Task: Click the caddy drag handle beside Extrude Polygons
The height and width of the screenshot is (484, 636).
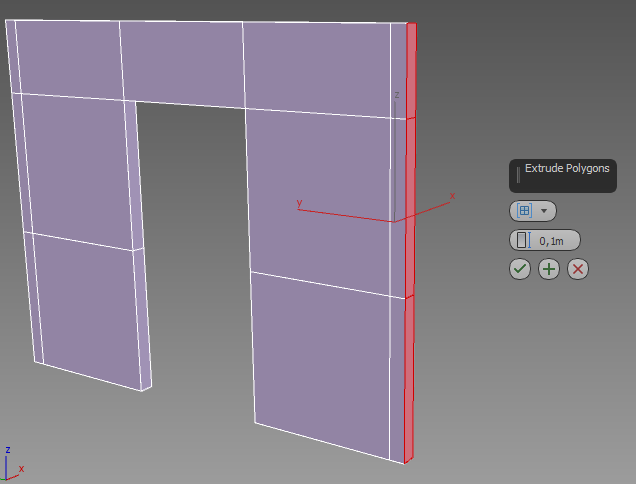Action: click(x=518, y=175)
